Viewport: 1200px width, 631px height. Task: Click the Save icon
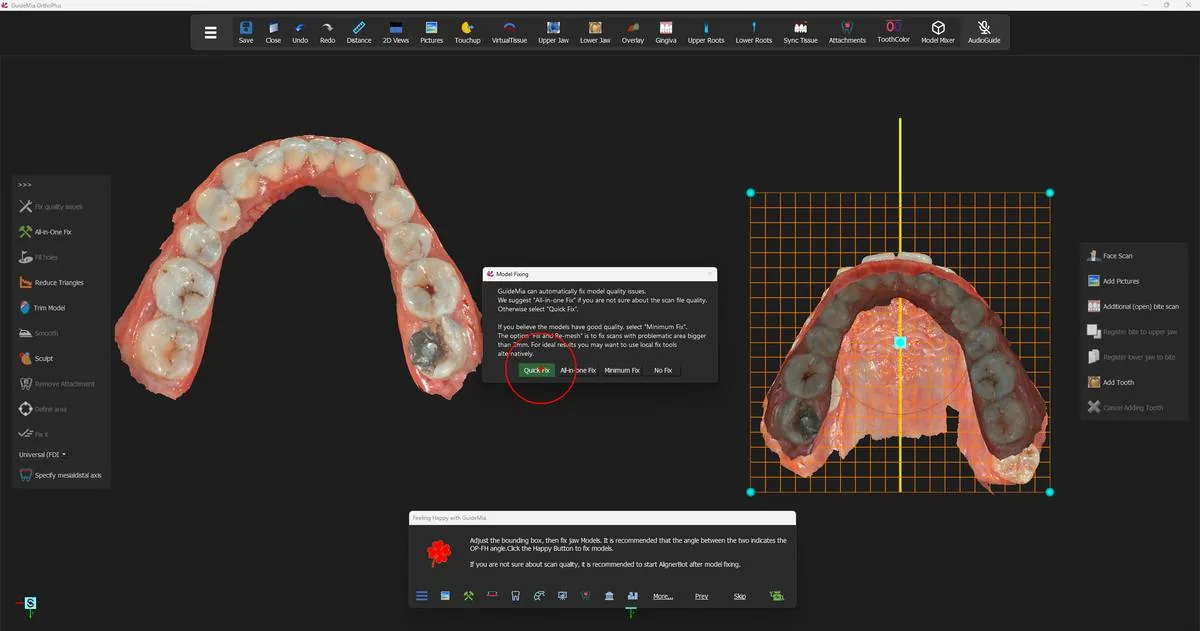tap(246, 33)
